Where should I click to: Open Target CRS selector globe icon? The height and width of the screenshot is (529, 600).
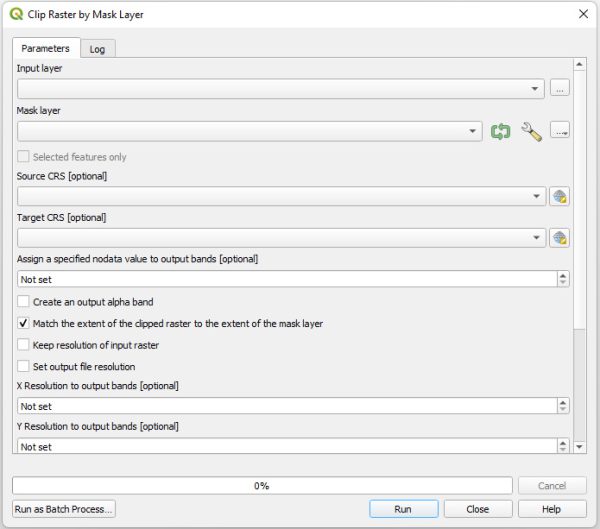click(559, 238)
